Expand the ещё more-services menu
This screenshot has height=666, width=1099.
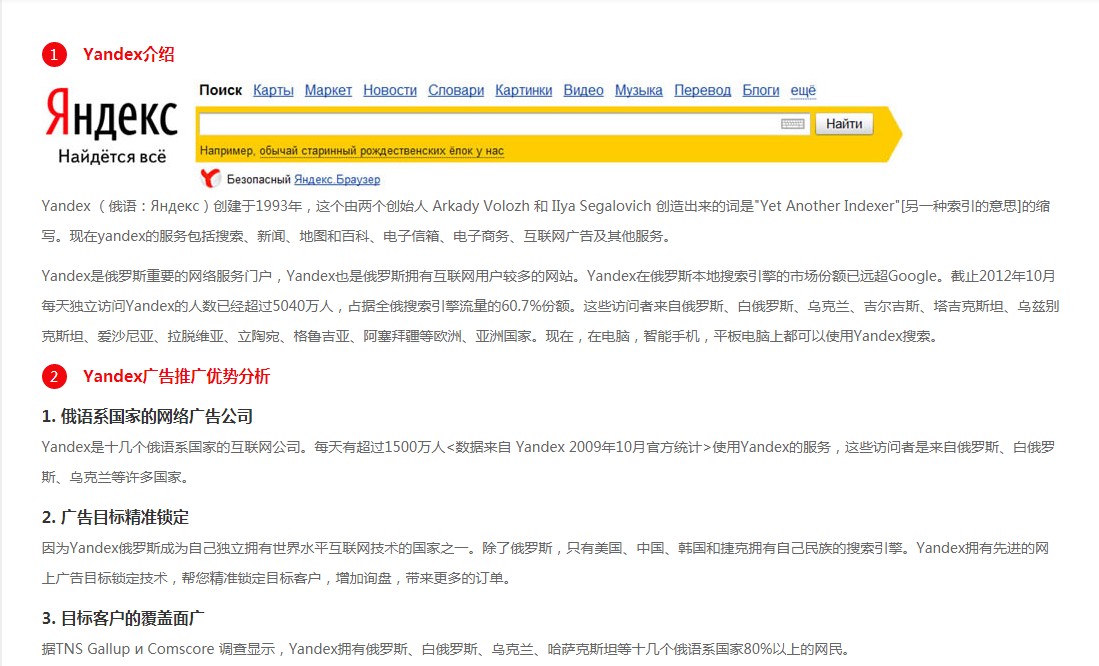coord(803,90)
